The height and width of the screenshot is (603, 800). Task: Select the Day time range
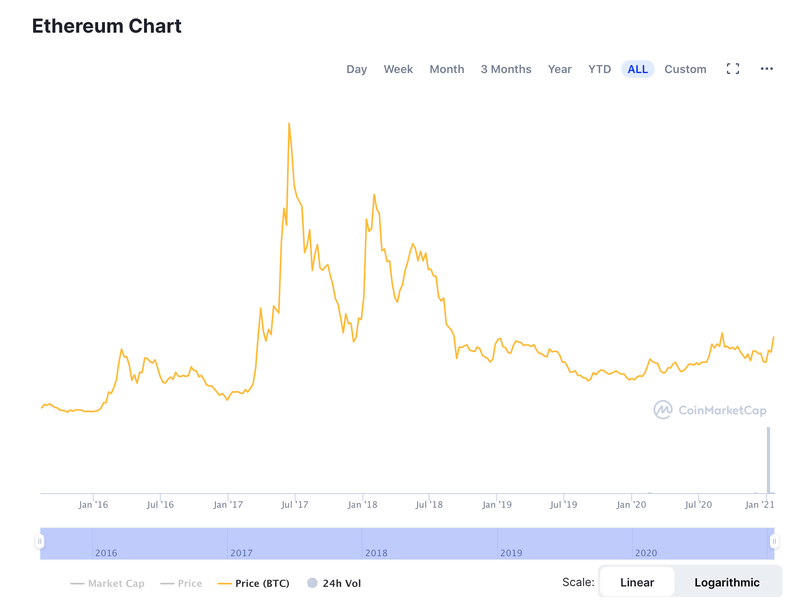[357, 69]
